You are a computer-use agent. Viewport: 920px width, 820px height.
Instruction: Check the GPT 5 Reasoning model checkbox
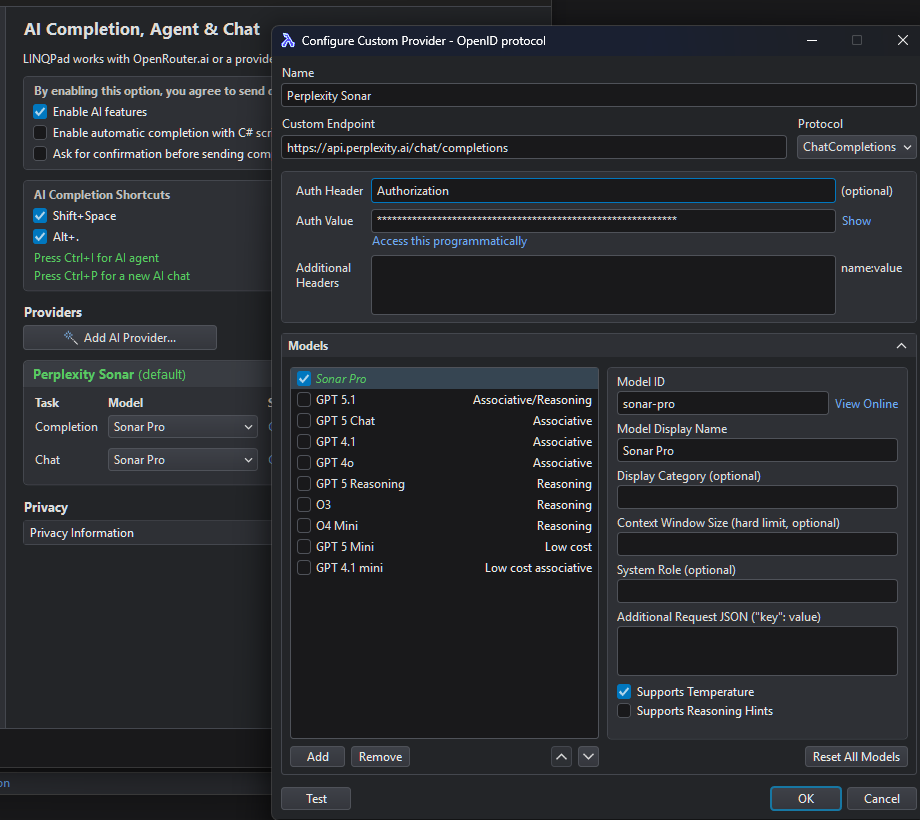tap(304, 484)
